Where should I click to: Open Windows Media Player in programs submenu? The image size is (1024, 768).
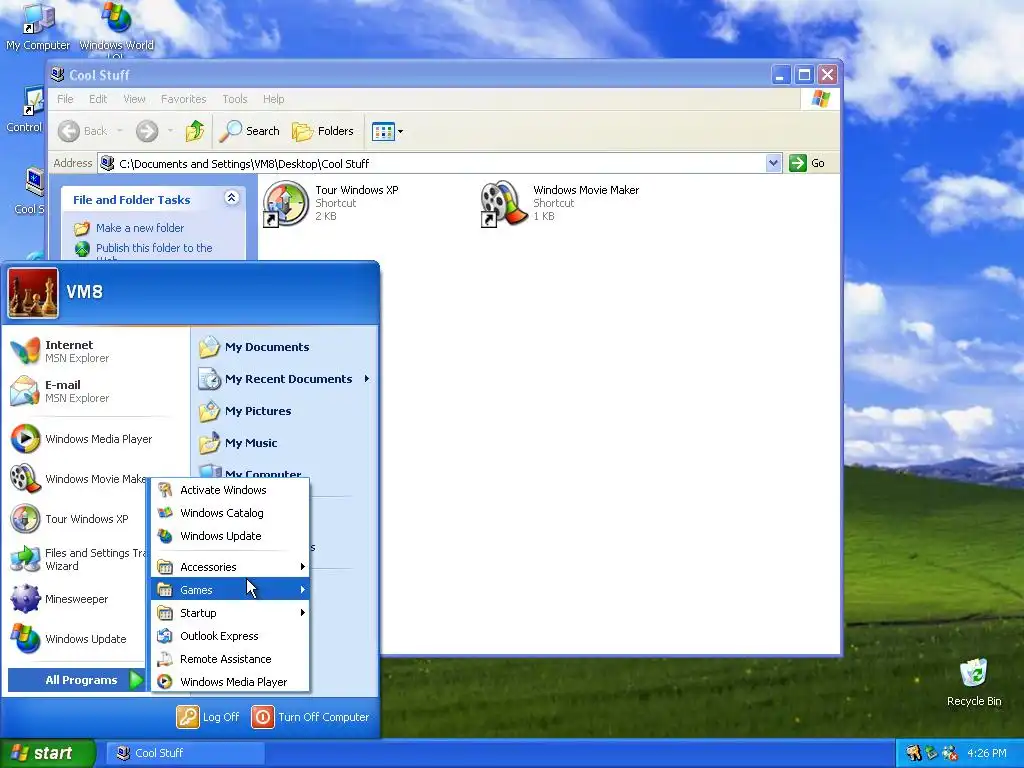click(x=230, y=681)
